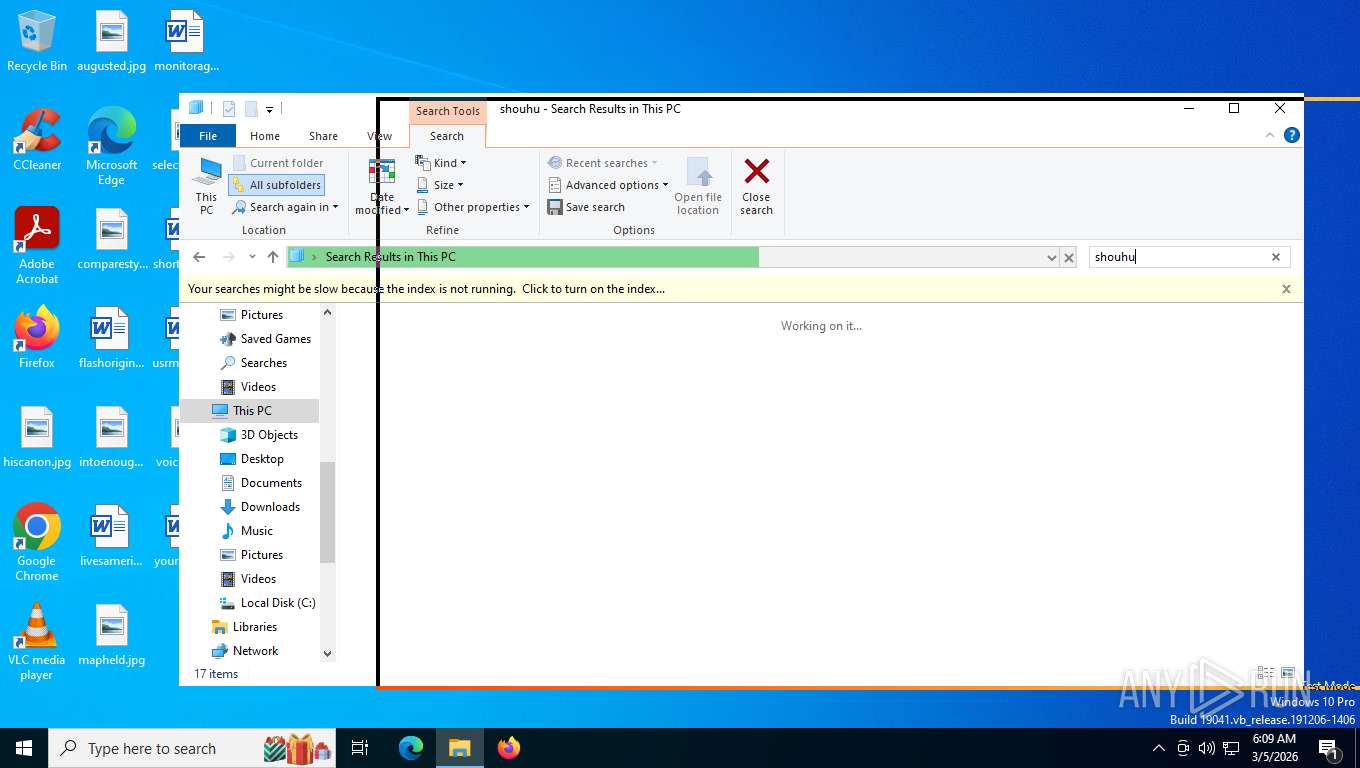The width and height of the screenshot is (1360, 768).
Task: Click the This PC search location icon
Action: pos(206,186)
